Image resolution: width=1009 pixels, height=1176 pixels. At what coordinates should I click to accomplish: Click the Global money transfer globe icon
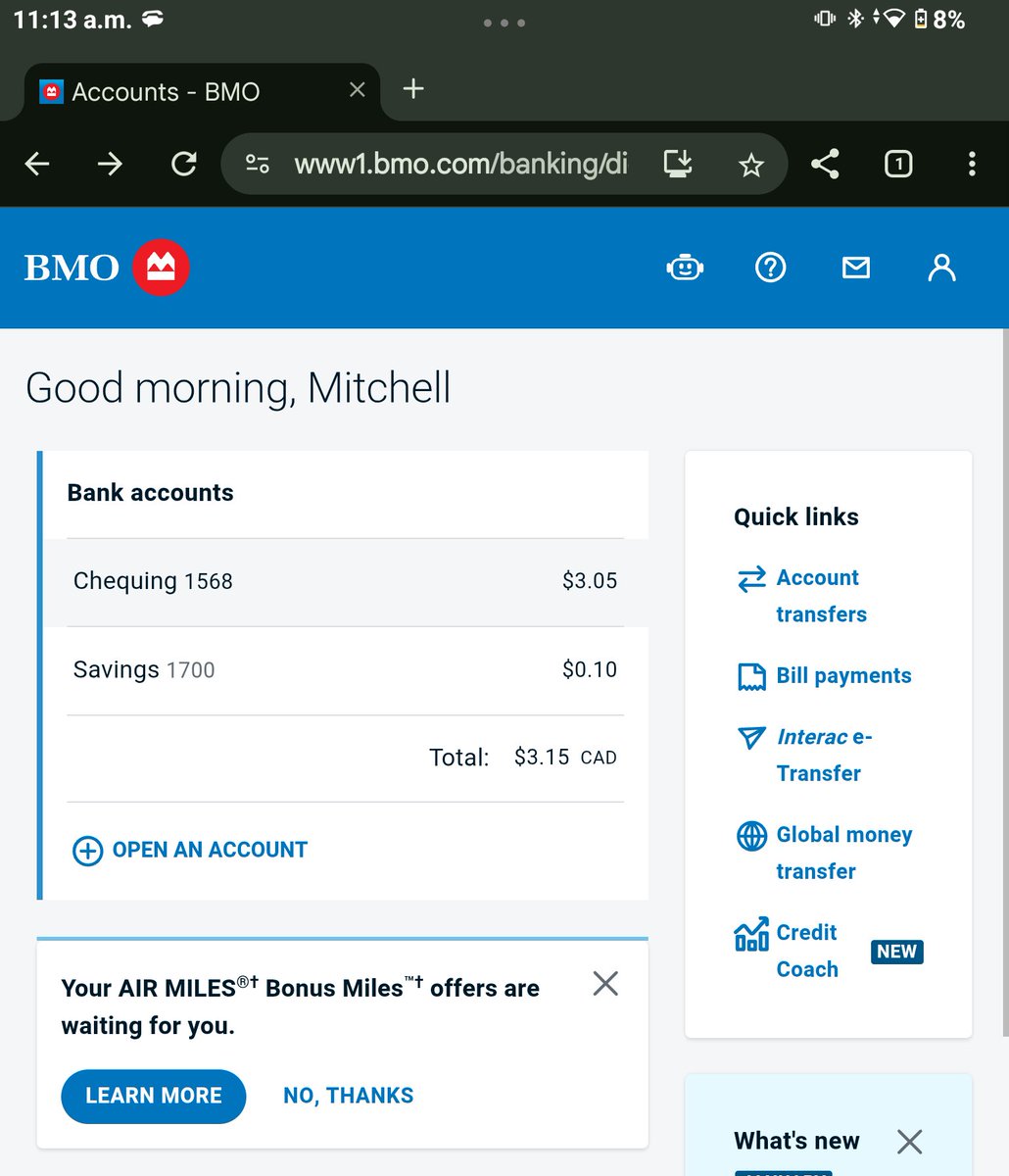[x=751, y=836]
